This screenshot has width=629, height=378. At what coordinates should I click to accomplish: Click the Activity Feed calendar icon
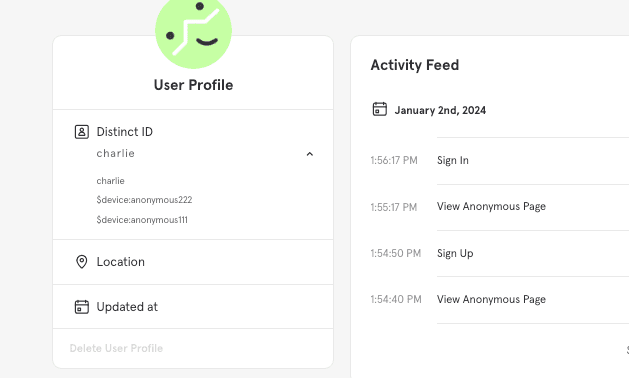coord(380,109)
